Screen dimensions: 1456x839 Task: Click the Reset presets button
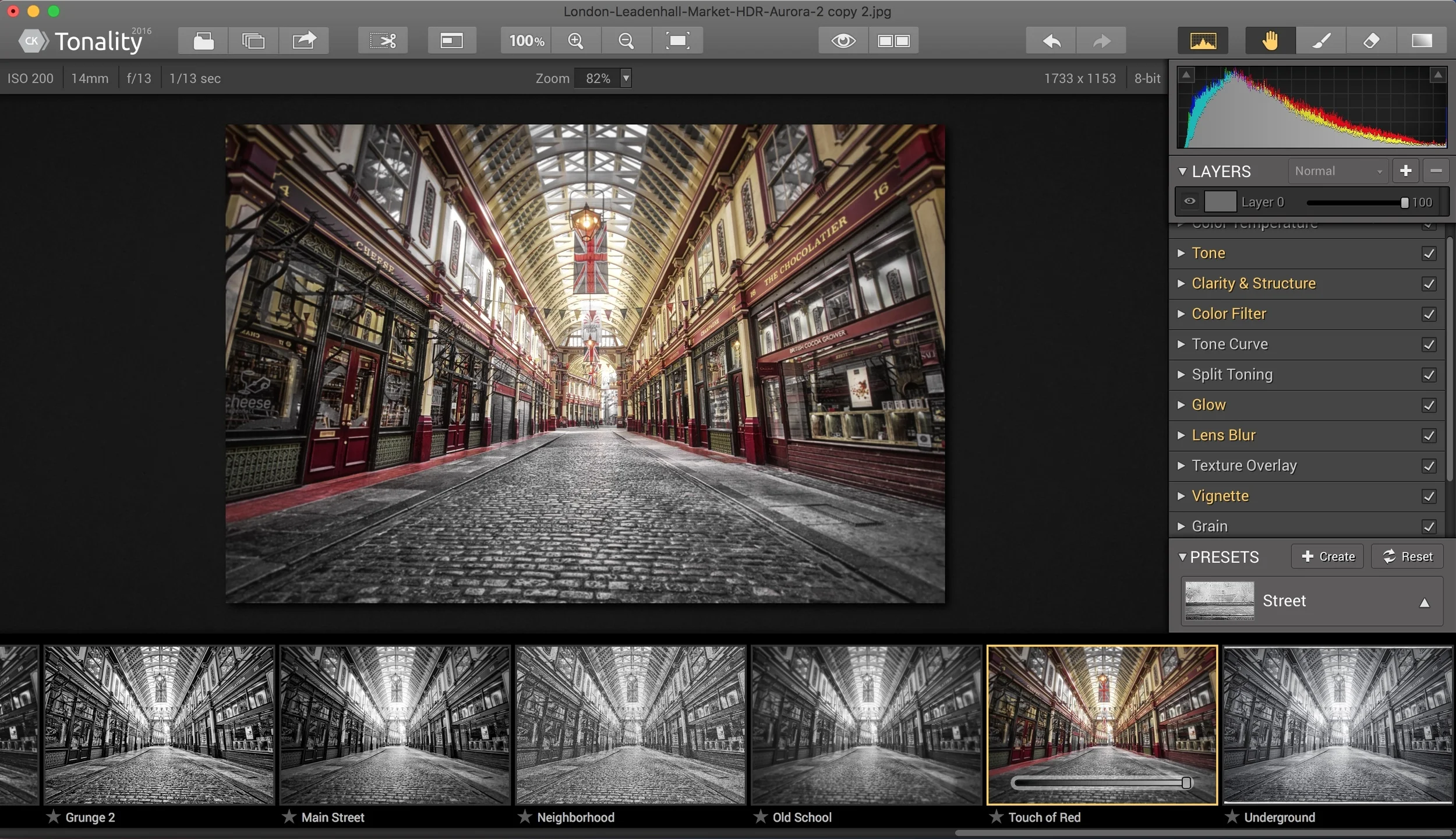pyautogui.click(x=1407, y=556)
